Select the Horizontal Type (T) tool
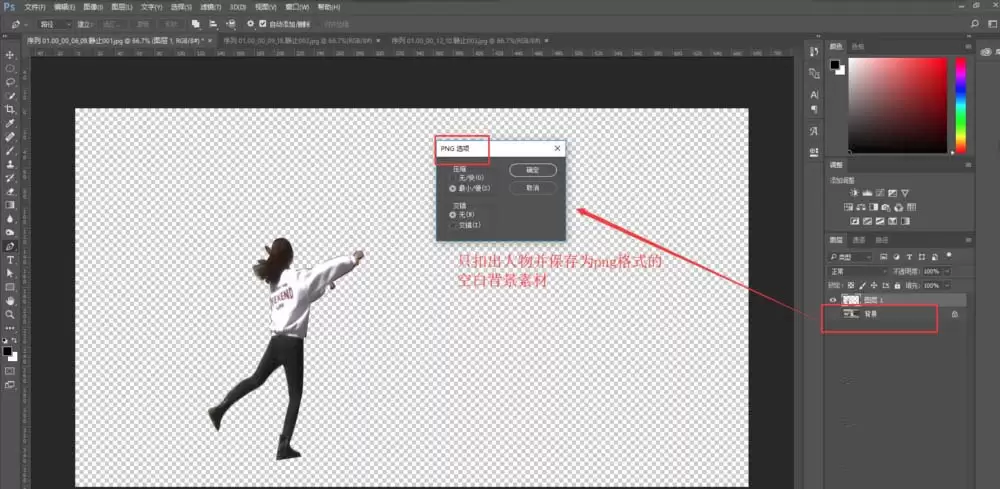Image resolution: width=1000 pixels, height=489 pixels. click(x=10, y=259)
